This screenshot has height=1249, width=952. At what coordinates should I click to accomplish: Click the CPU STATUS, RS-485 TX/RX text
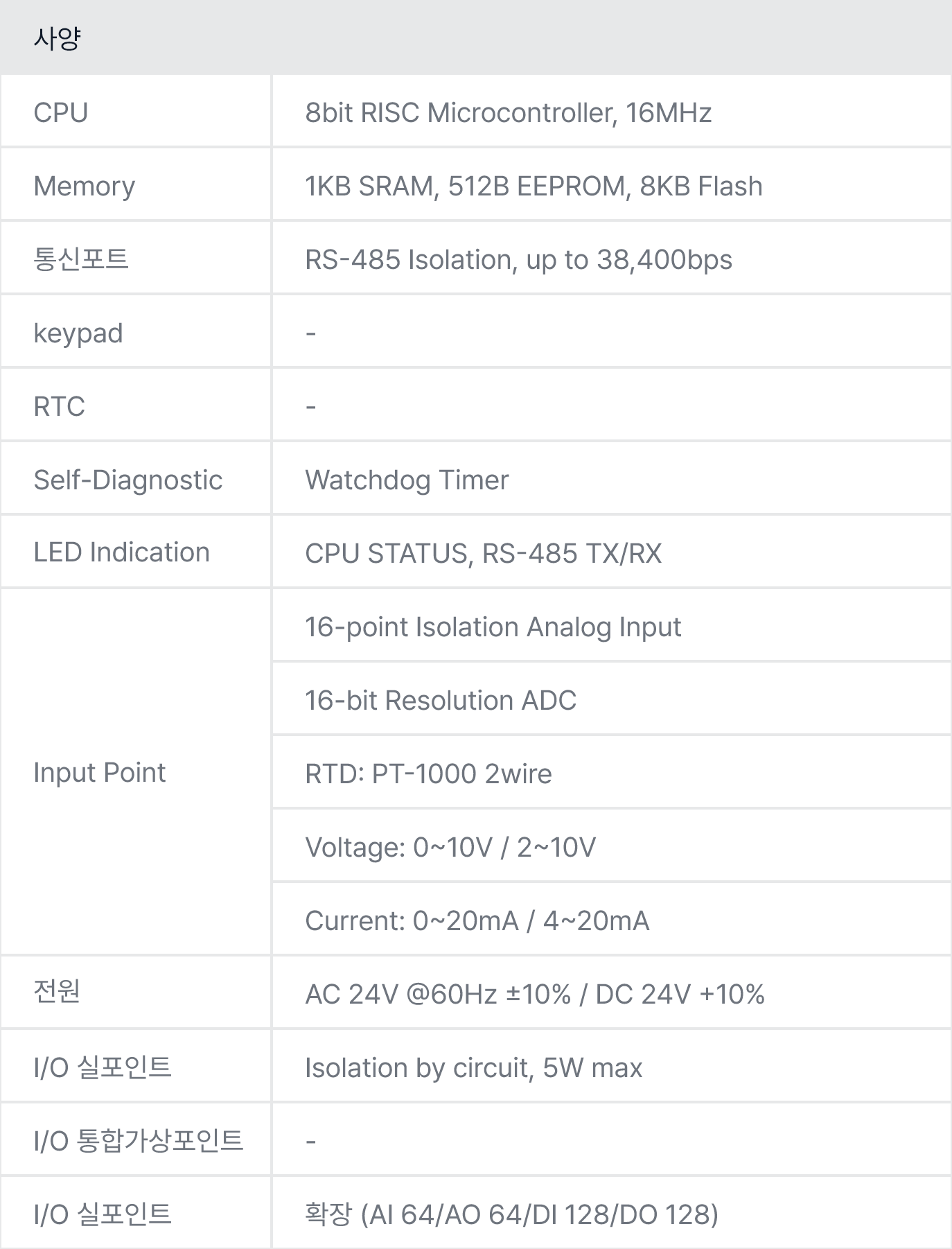pos(484,553)
